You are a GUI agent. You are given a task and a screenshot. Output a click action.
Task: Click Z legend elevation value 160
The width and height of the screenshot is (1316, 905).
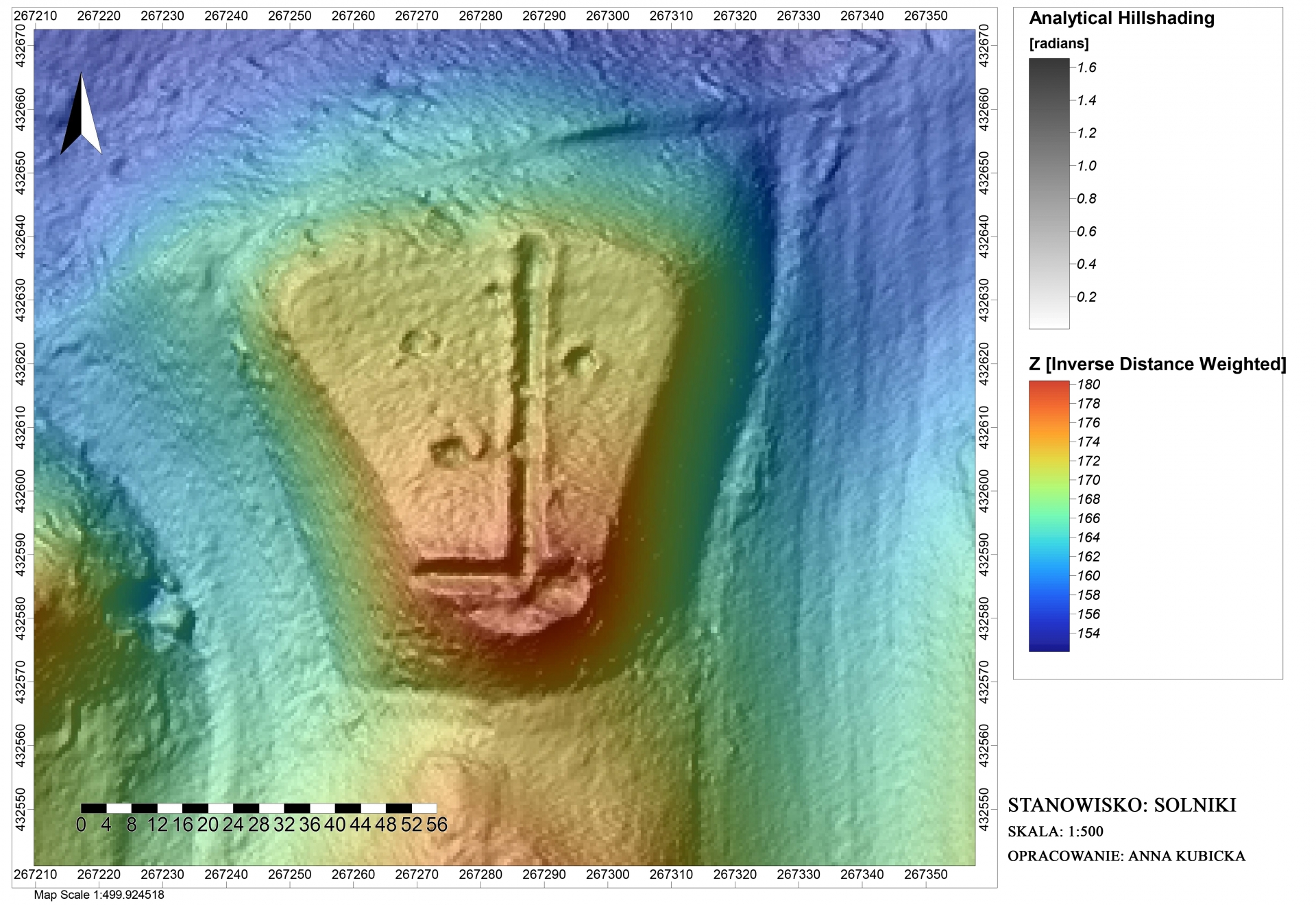click(x=1088, y=576)
